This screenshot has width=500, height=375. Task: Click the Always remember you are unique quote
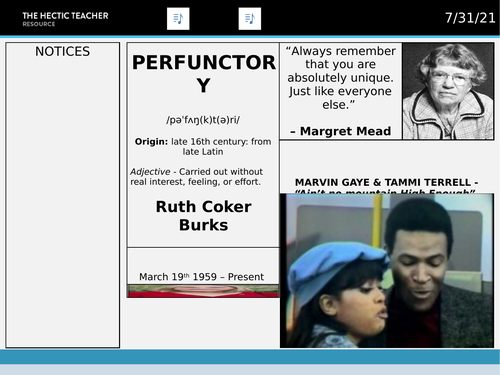click(340, 78)
